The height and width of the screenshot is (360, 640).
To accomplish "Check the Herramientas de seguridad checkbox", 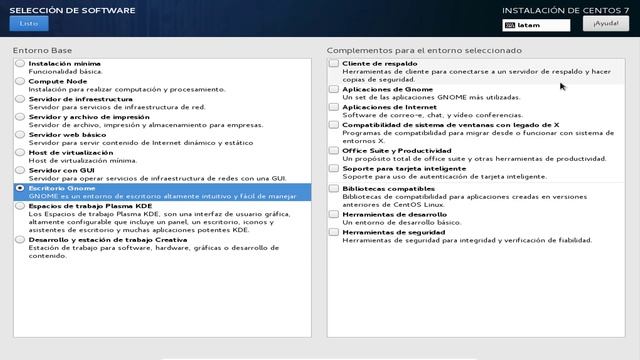I will 334,232.
